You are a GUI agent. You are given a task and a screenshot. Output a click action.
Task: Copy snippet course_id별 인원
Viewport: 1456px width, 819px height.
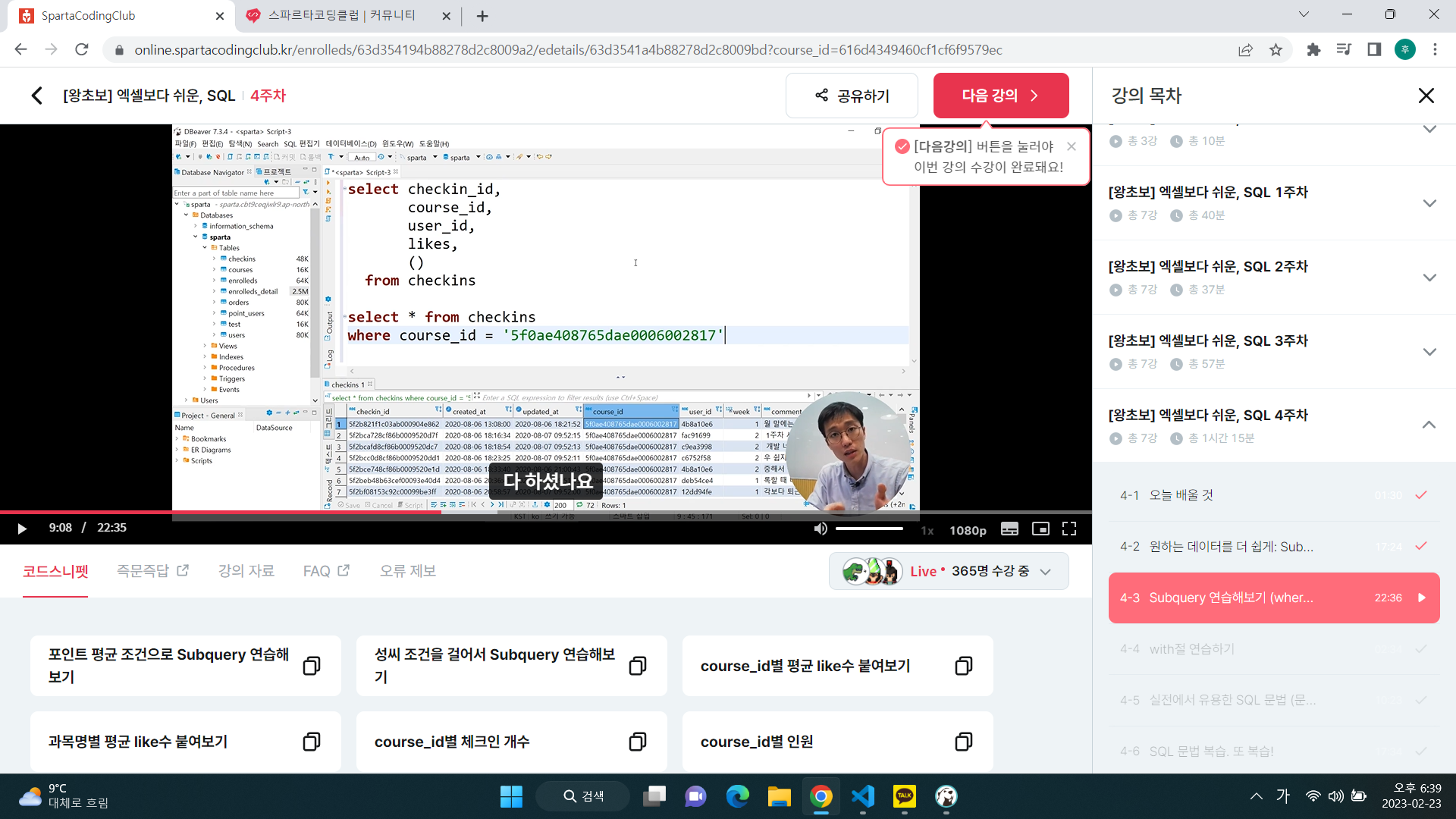tap(963, 742)
